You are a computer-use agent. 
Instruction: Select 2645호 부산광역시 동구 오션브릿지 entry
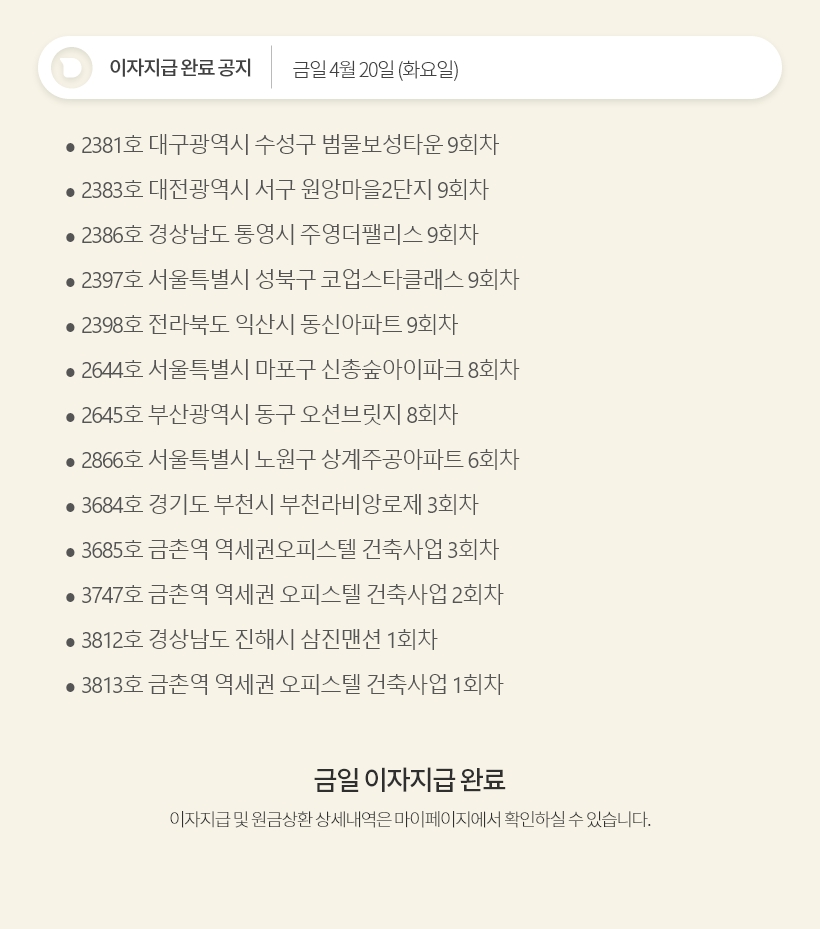click(x=269, y=415)
